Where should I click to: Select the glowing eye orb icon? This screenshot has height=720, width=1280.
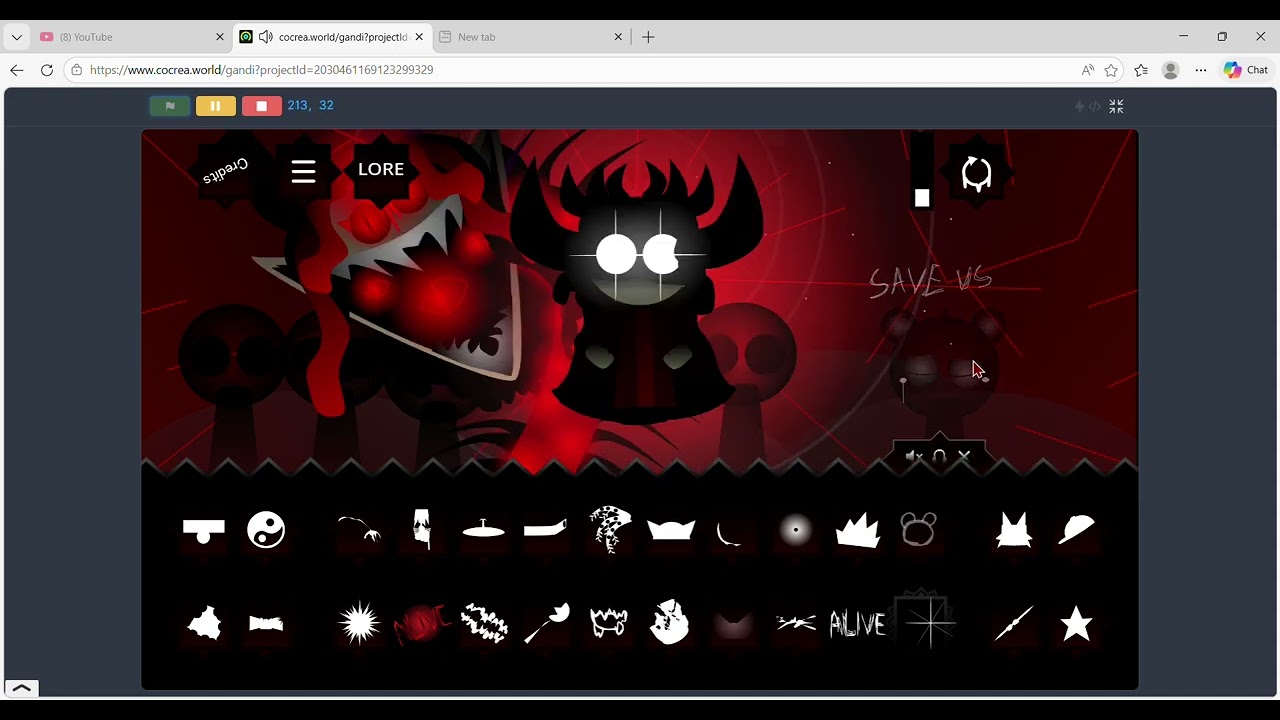tap(796, 530)
